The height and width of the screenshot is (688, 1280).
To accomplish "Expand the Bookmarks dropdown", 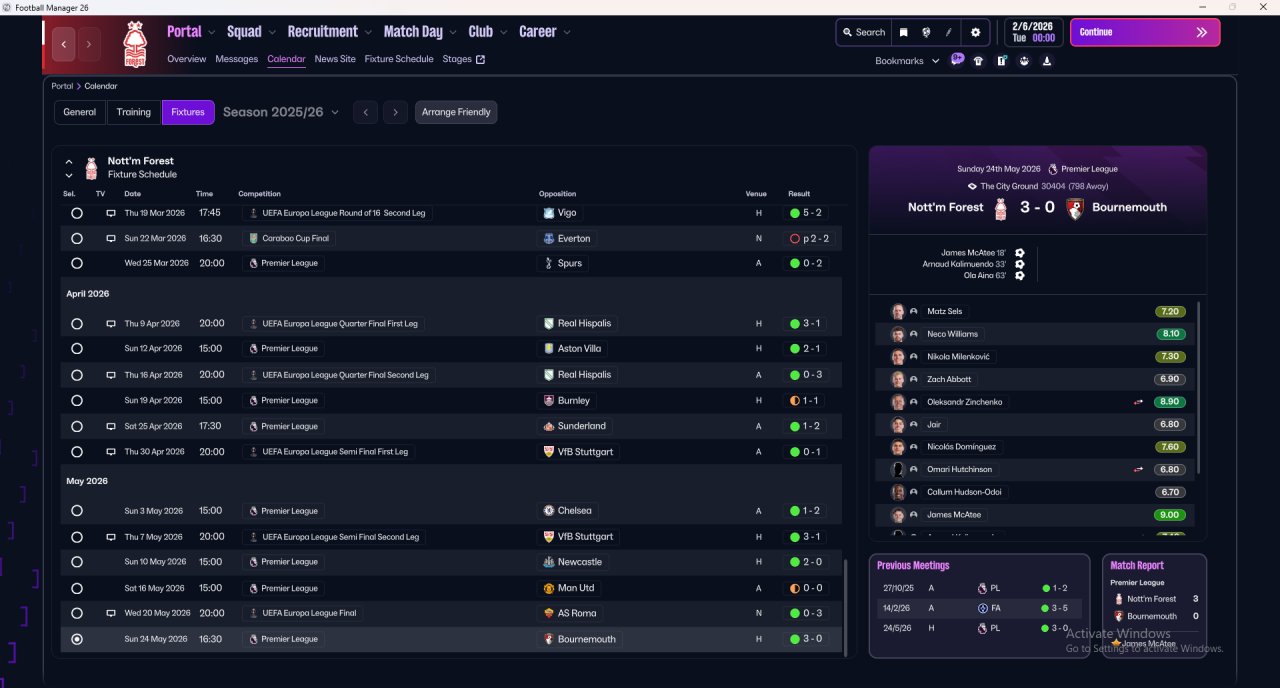I will coord(907,61).
